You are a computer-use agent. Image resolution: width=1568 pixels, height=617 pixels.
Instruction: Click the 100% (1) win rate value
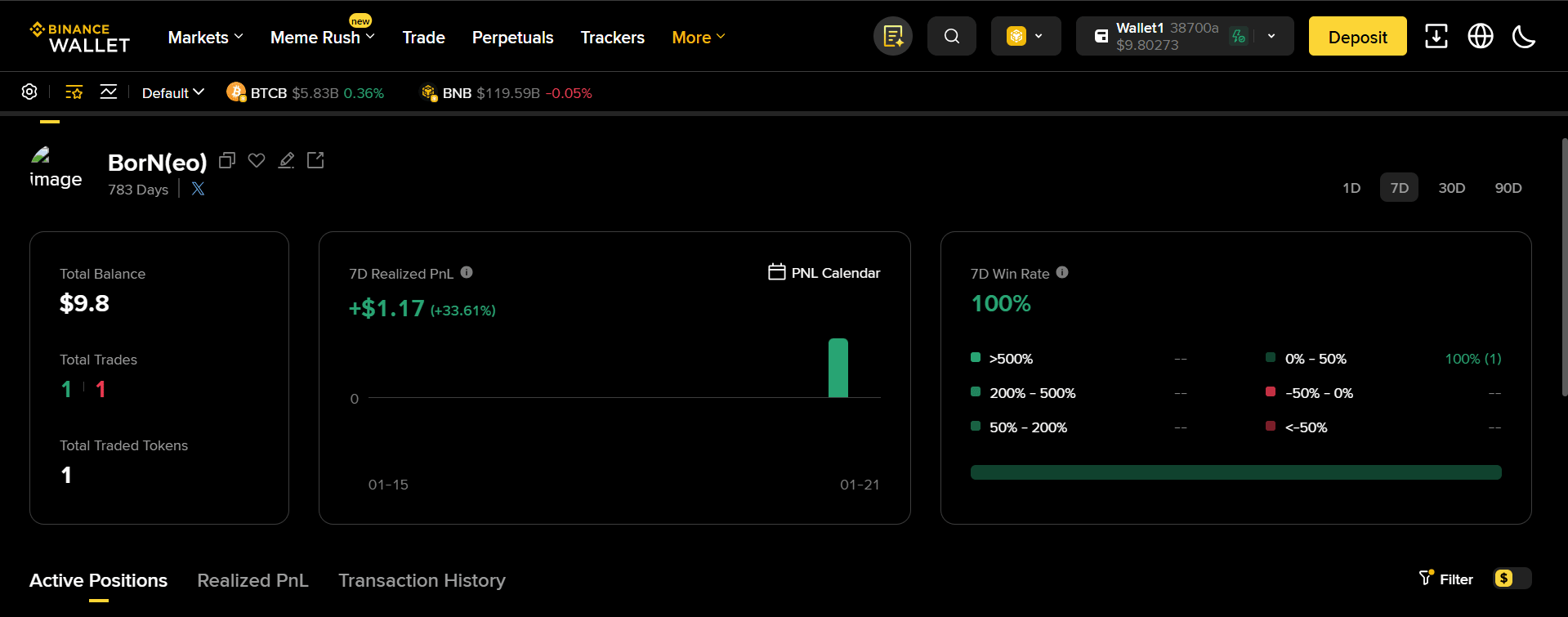pyautogui.click(x=1473, y=359)
